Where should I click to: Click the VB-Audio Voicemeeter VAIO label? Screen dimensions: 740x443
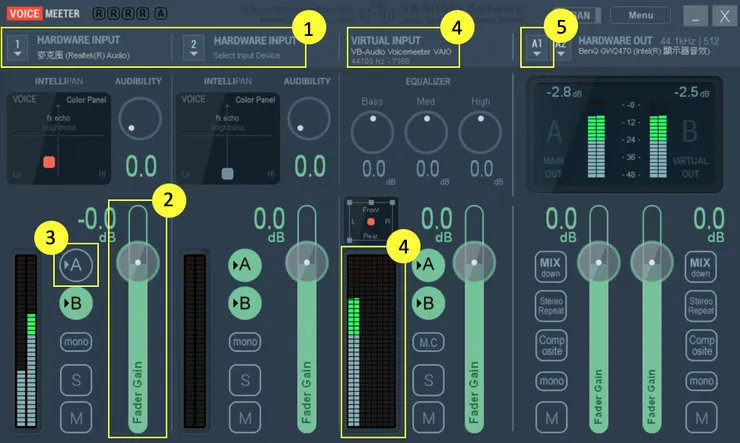(x=401, y=52)
